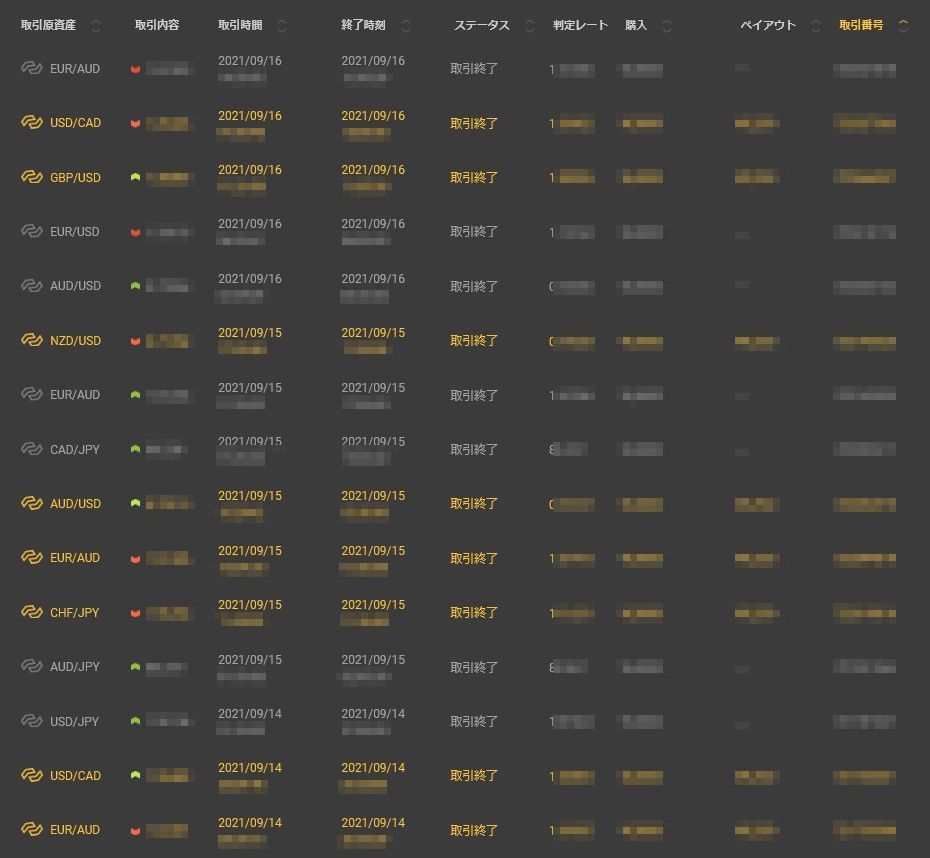Sort by 取引原資産 using its sort arrows
Screen dimensions: 930x858
click(96, 26)
